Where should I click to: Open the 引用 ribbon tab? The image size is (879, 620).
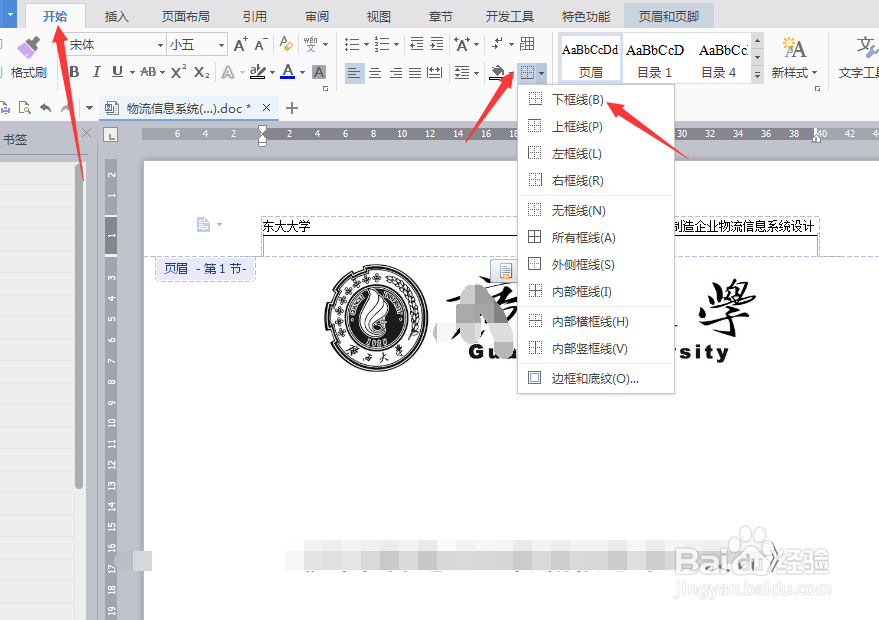point(255,16)
